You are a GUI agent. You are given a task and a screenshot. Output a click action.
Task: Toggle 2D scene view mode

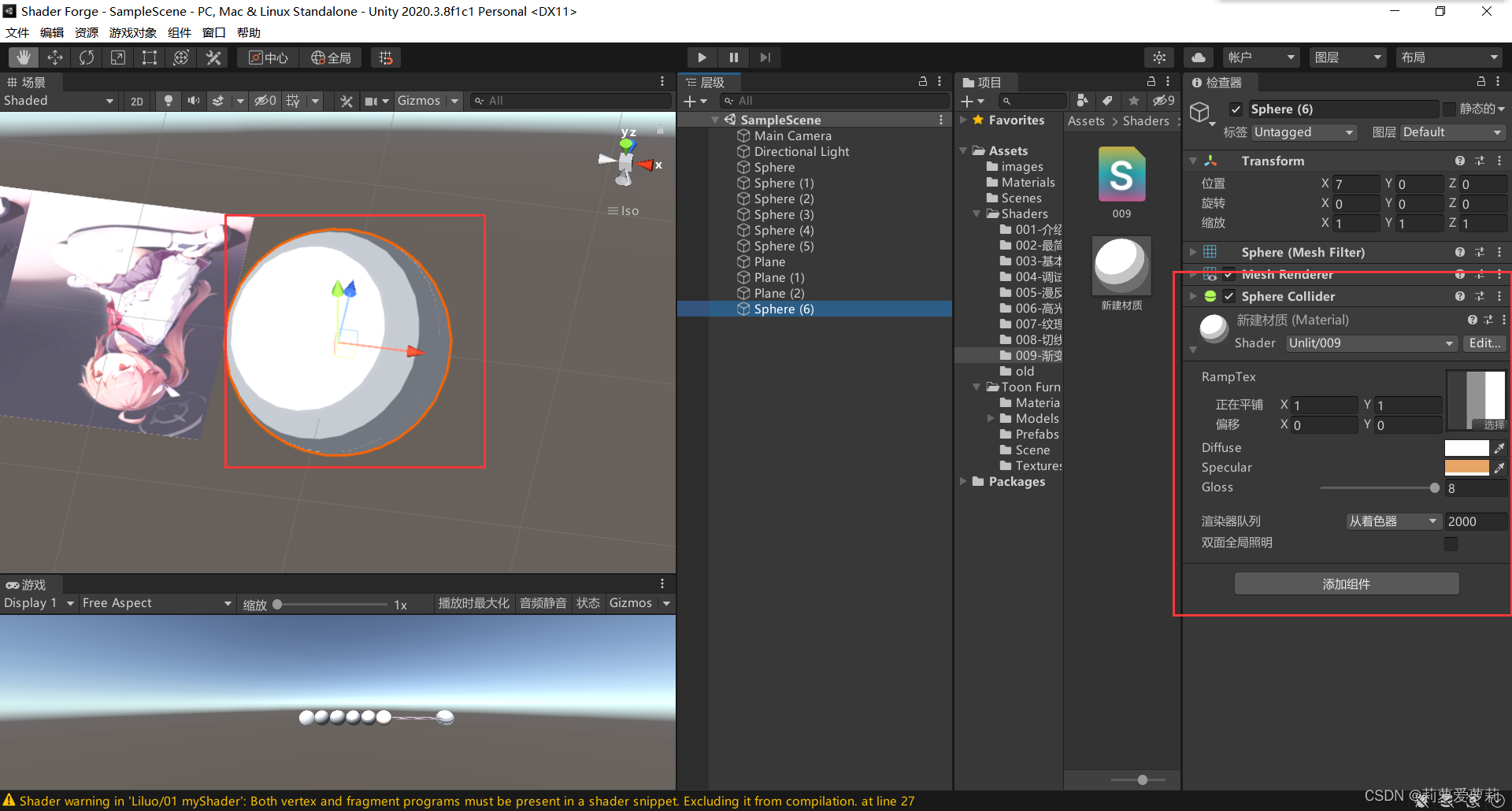point(137,101)
